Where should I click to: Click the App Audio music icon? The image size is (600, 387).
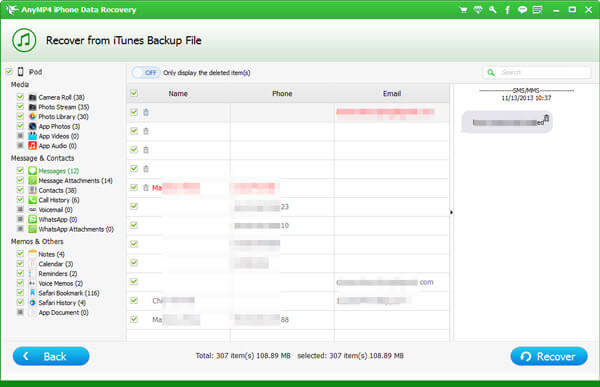pos(33,145)
